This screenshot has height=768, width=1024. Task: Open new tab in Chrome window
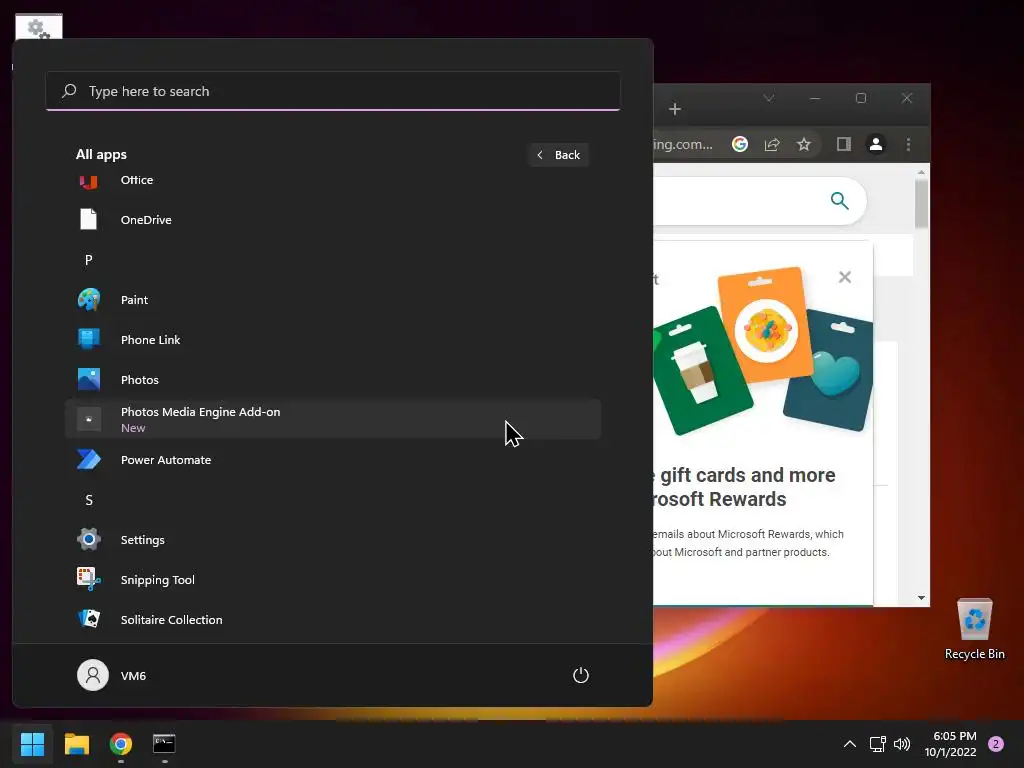[675, 109]
